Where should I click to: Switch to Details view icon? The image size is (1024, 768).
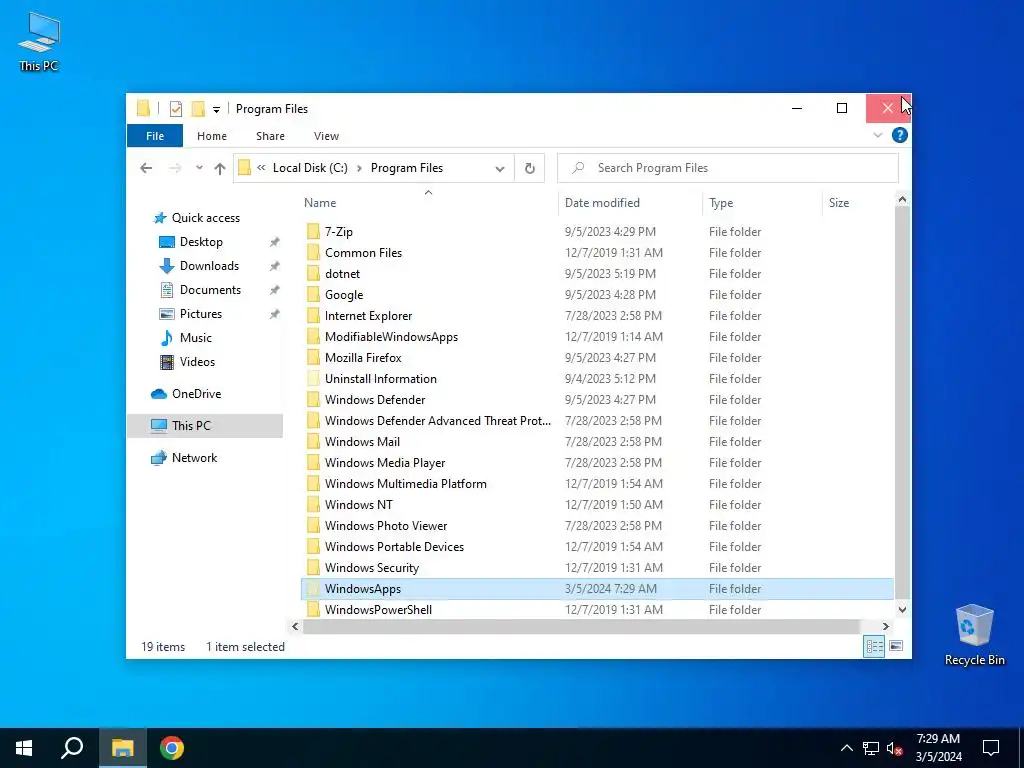click(874, 647)
